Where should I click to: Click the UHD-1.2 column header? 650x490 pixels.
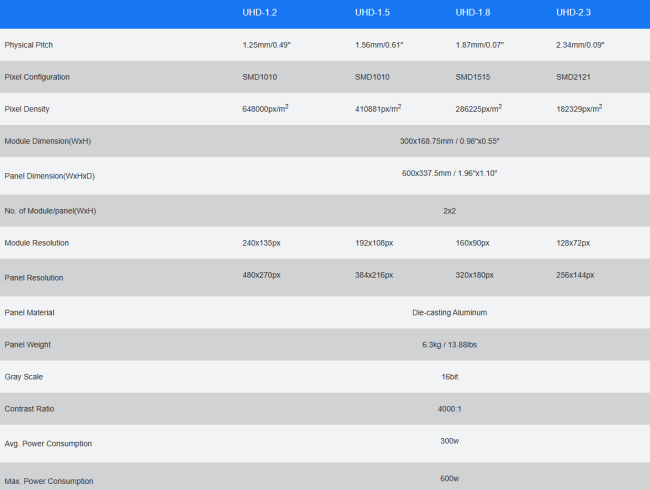click(260, 12)
